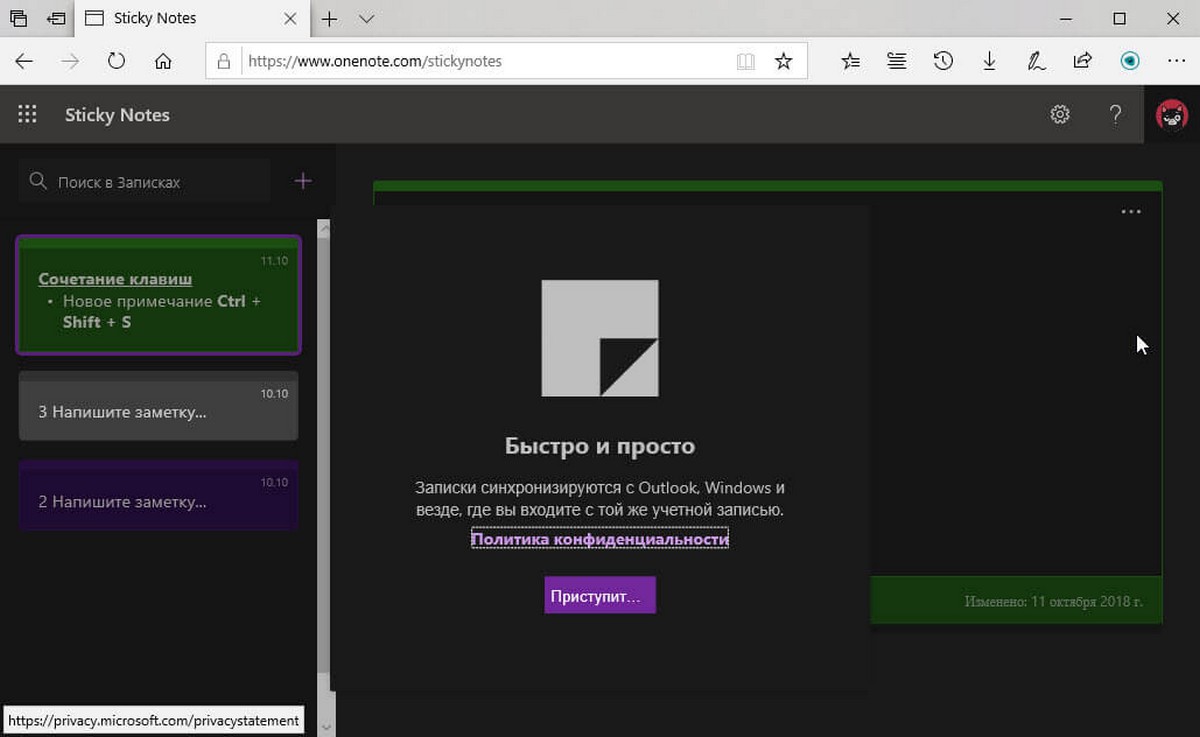Click the round extension icon in toolbar
This screenshot has height=737, width=1200.
(x=1130, y=61)
